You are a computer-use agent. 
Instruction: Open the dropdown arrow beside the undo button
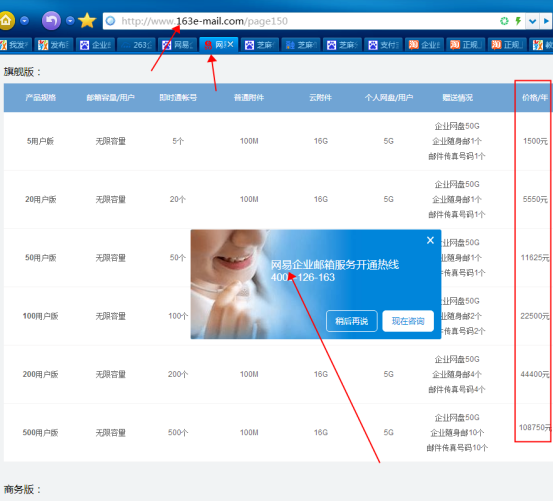coord(70,21)
